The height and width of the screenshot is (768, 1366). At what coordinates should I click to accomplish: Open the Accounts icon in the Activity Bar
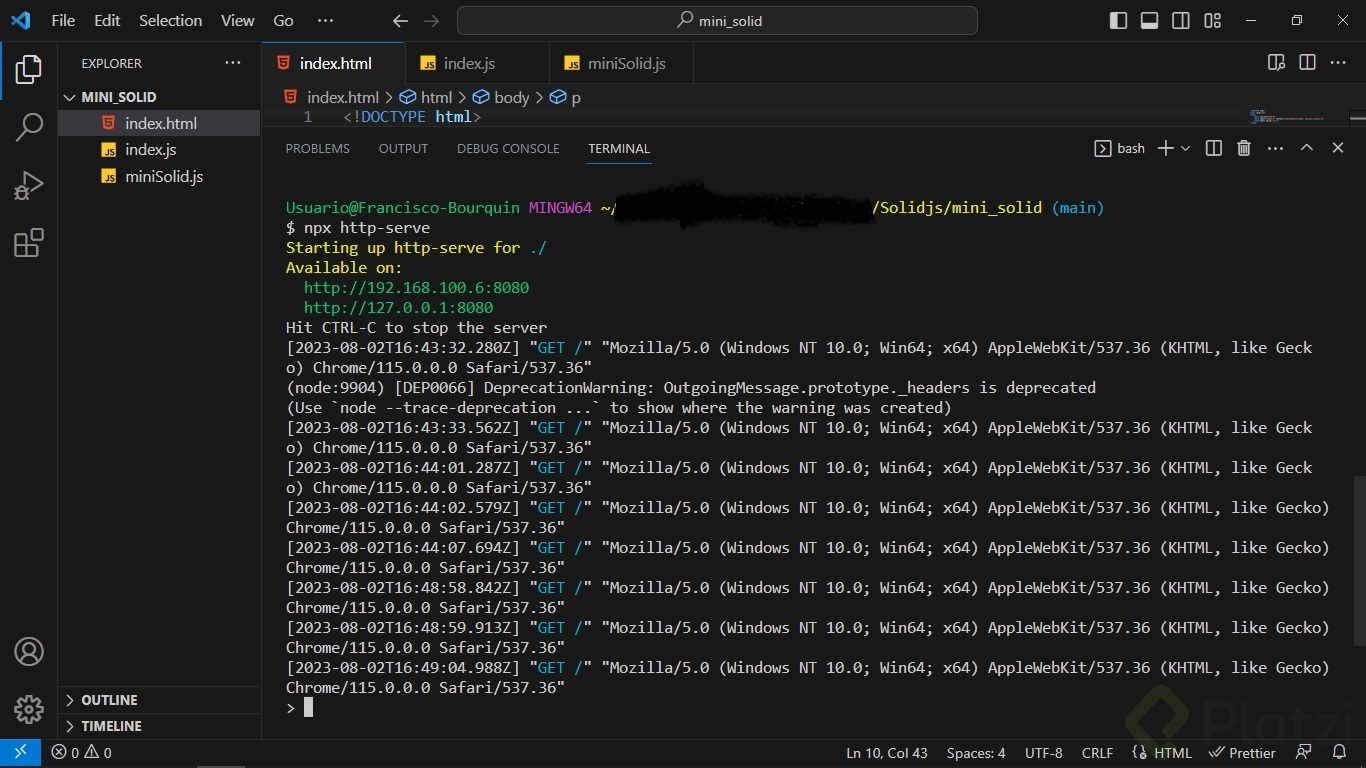click(29, 651)
